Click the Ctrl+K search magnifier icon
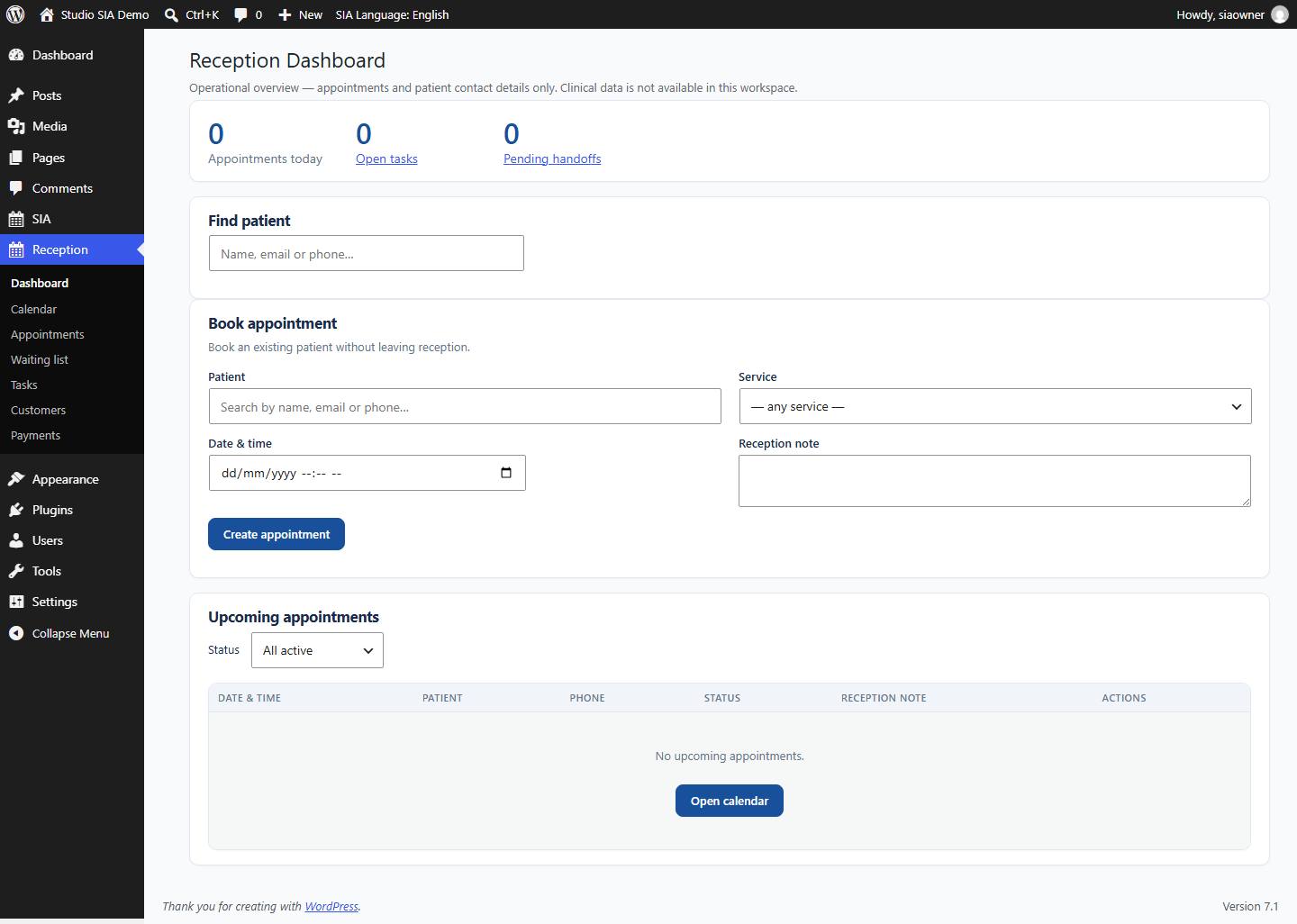1297x924 pixels. (171, 14)
